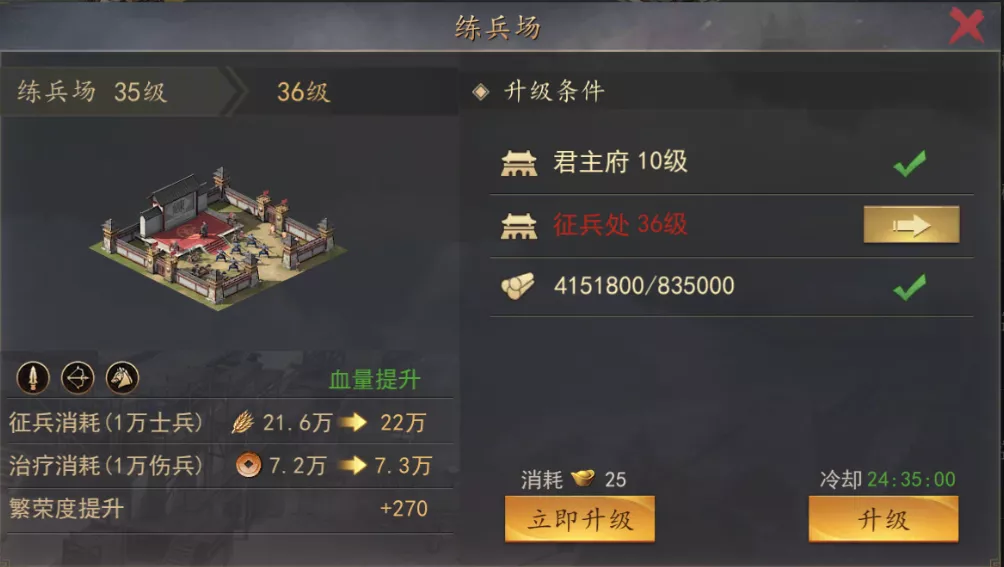The height and width of the screenshot is (567, 1004).
Task: Click the copper coin icon in 治疗消耗 row
Action: point(248,465)
